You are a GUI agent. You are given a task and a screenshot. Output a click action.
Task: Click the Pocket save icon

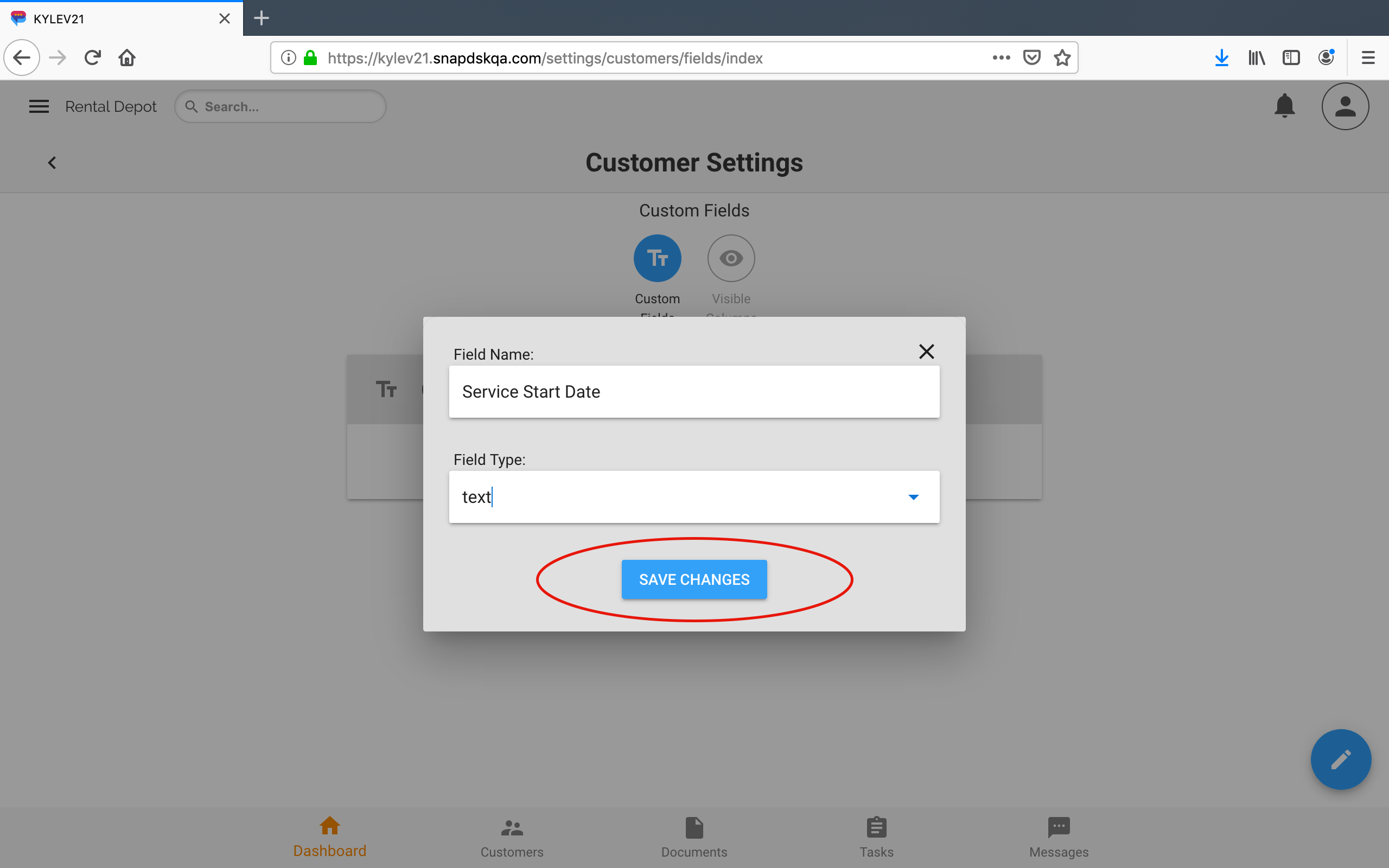(x=1031, y=58)
